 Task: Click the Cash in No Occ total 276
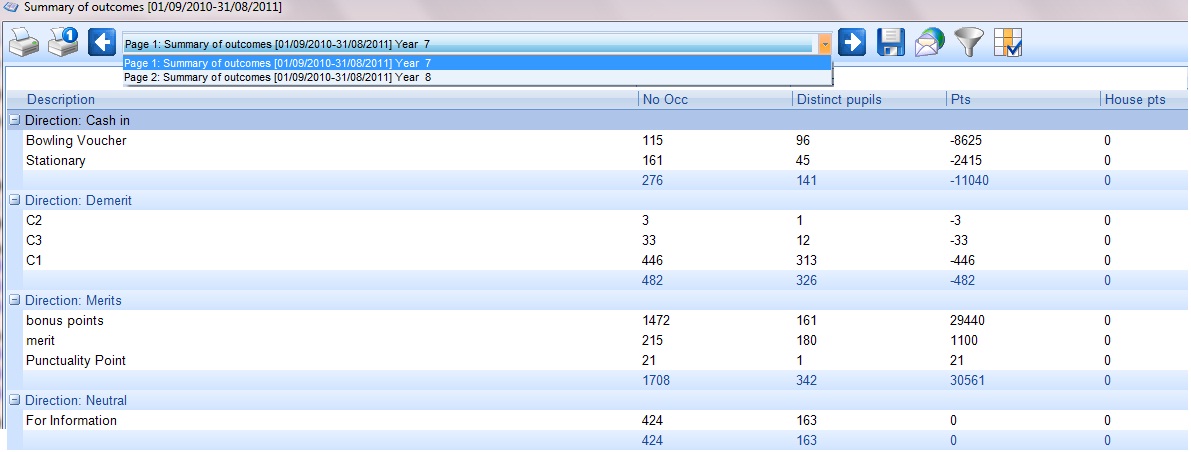point(652,181)
